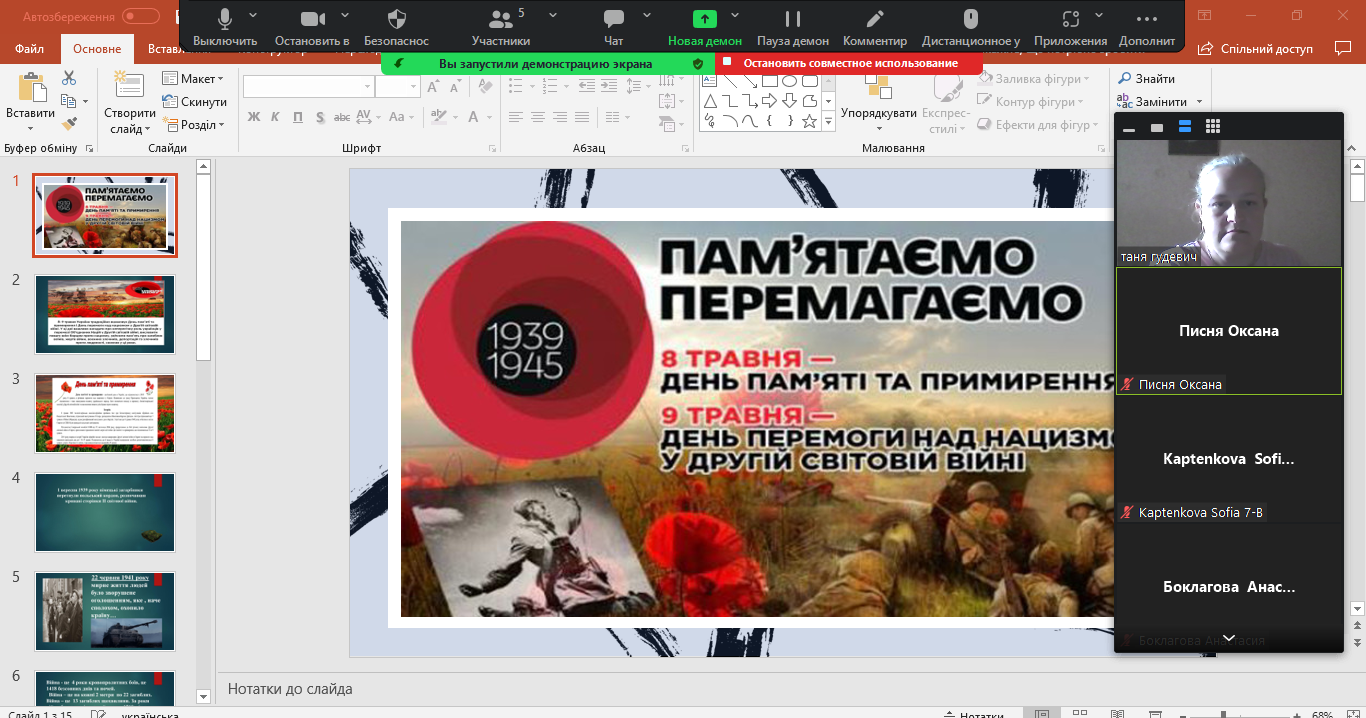Open the Розділ section dropdown
Image resolution: width=1366 pixels, height=718 pixels.
coord(194,125)
